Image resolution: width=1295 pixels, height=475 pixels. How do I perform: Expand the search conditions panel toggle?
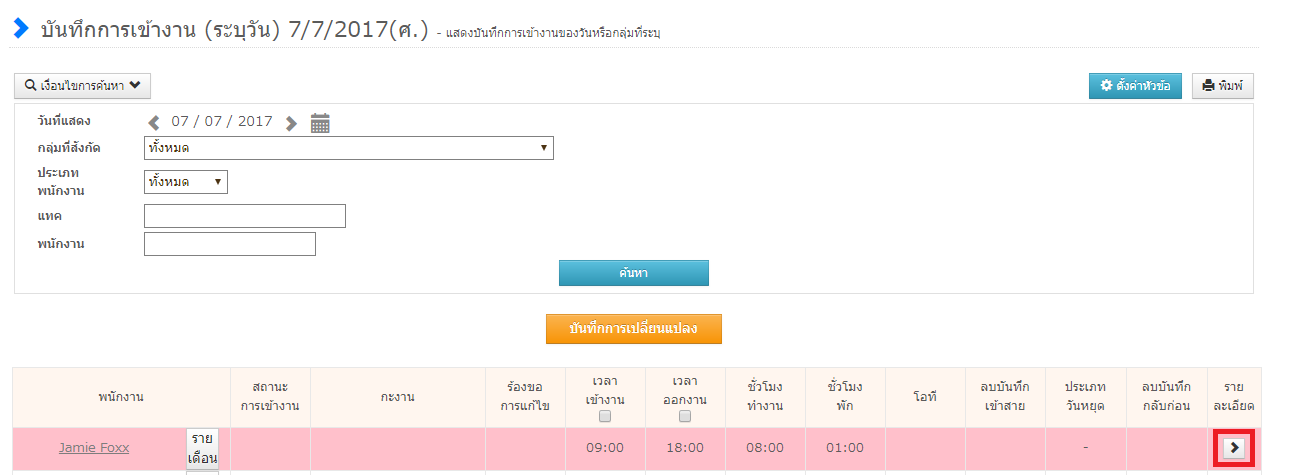click(82, 86)
